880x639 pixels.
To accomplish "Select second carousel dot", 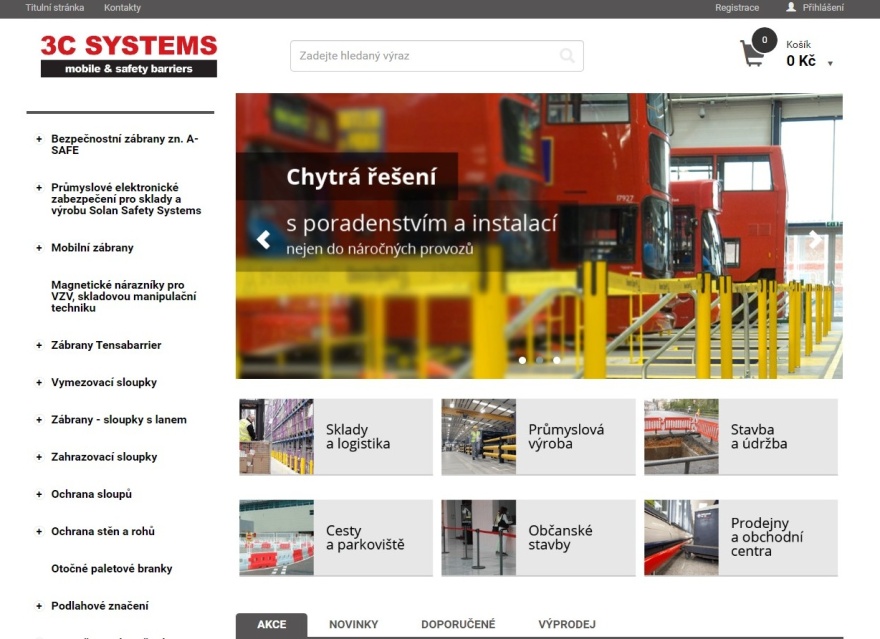I will click(x=539, y=360).
